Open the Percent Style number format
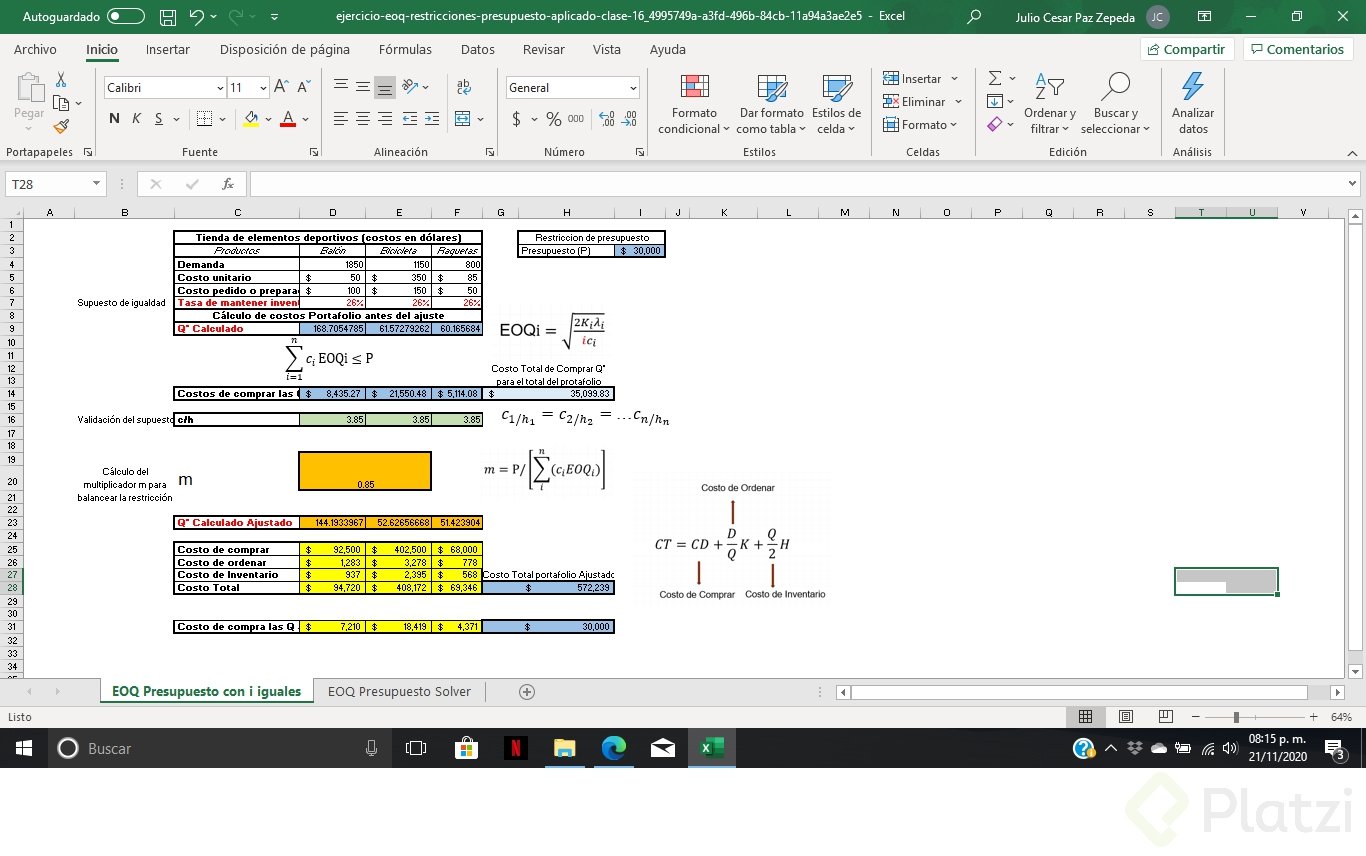This screenshot has height=856, width=1366. coord(553,118)
